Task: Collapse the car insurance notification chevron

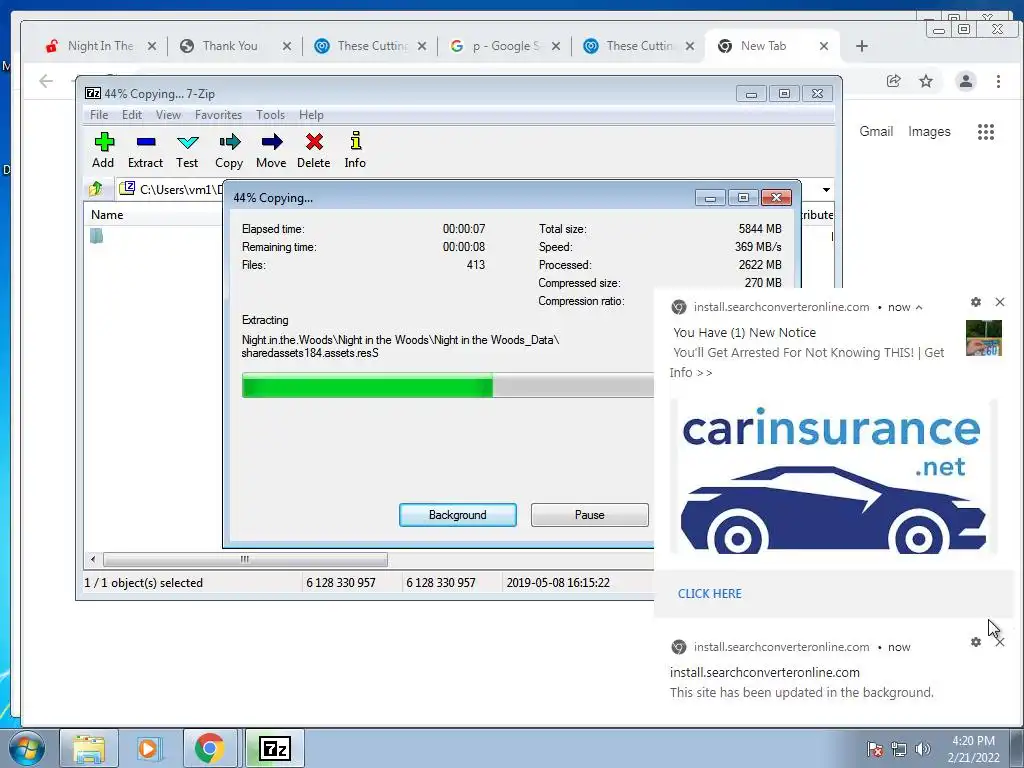Action: pos(919,307)
